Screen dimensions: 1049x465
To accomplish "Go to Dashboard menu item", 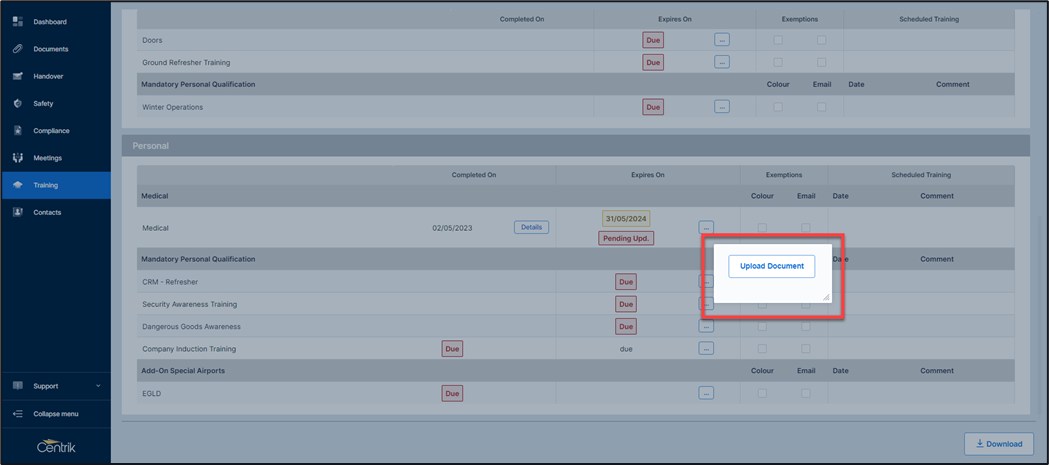I will pos(50,21).
